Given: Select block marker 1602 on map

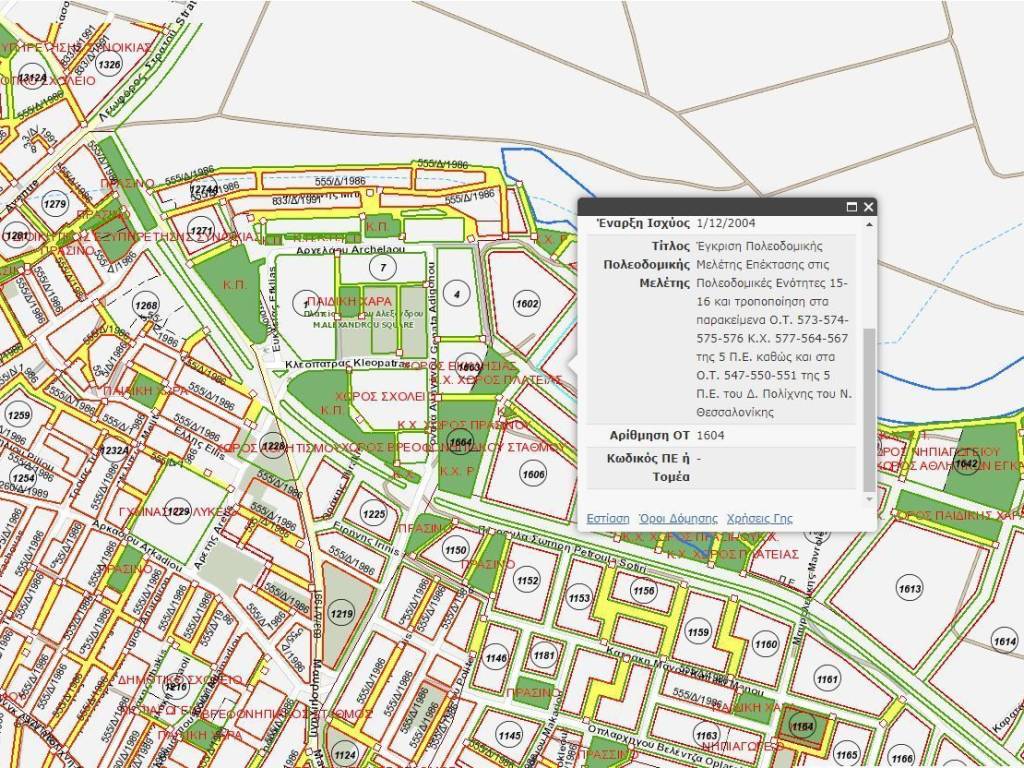Looking at the screenshot, I should click(x=525, y=304).
